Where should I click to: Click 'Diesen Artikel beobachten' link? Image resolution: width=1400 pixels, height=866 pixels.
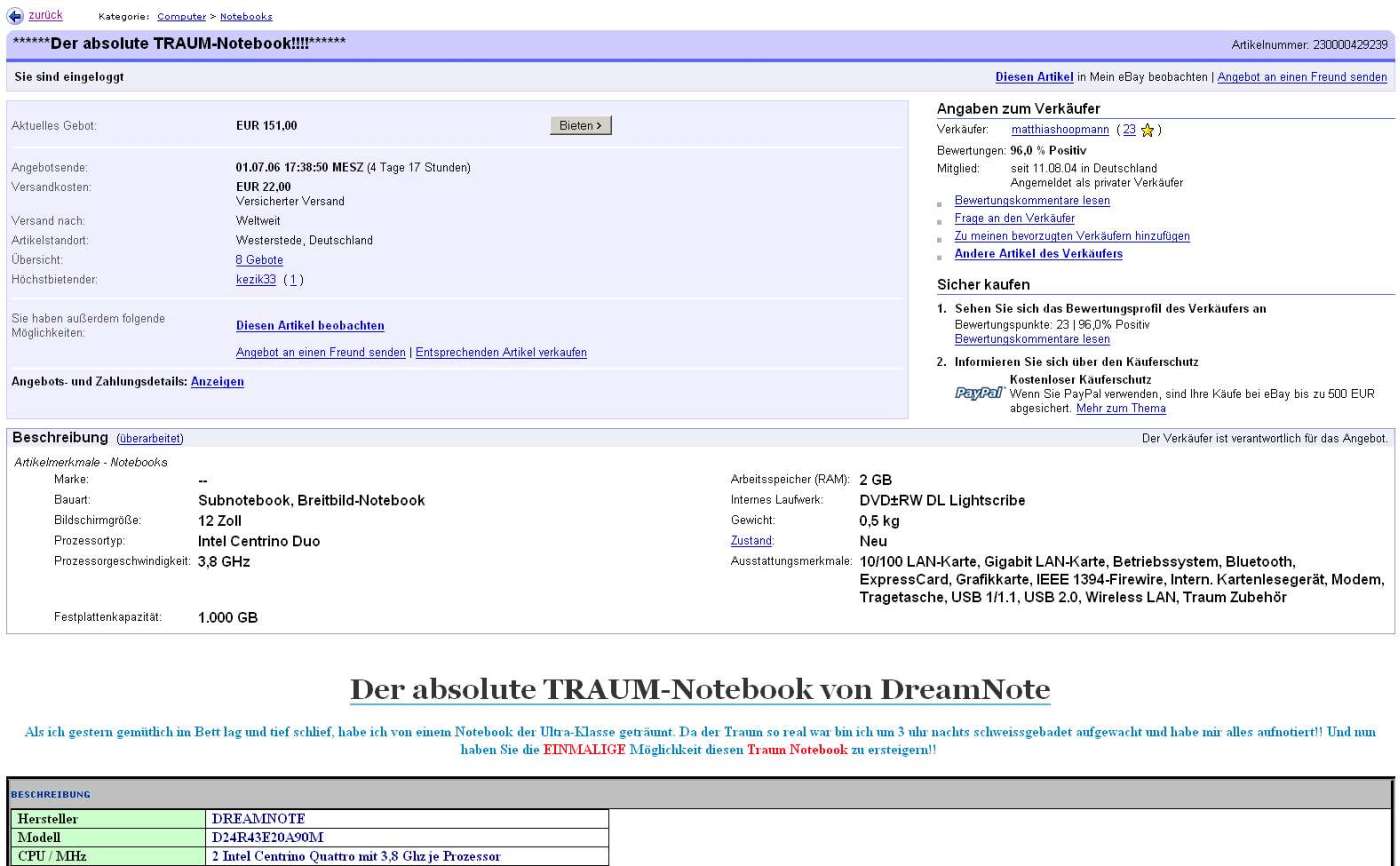[310, 325]
